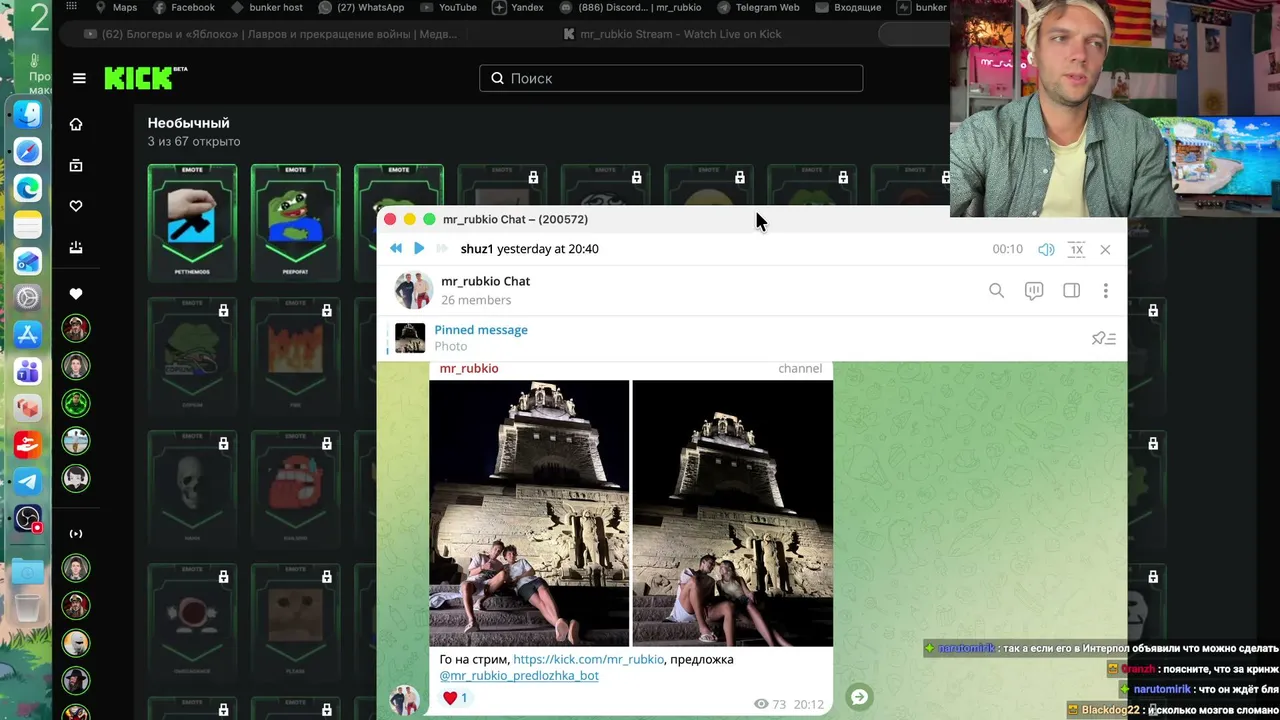Select the PEEPOFAT emote card

295,222
